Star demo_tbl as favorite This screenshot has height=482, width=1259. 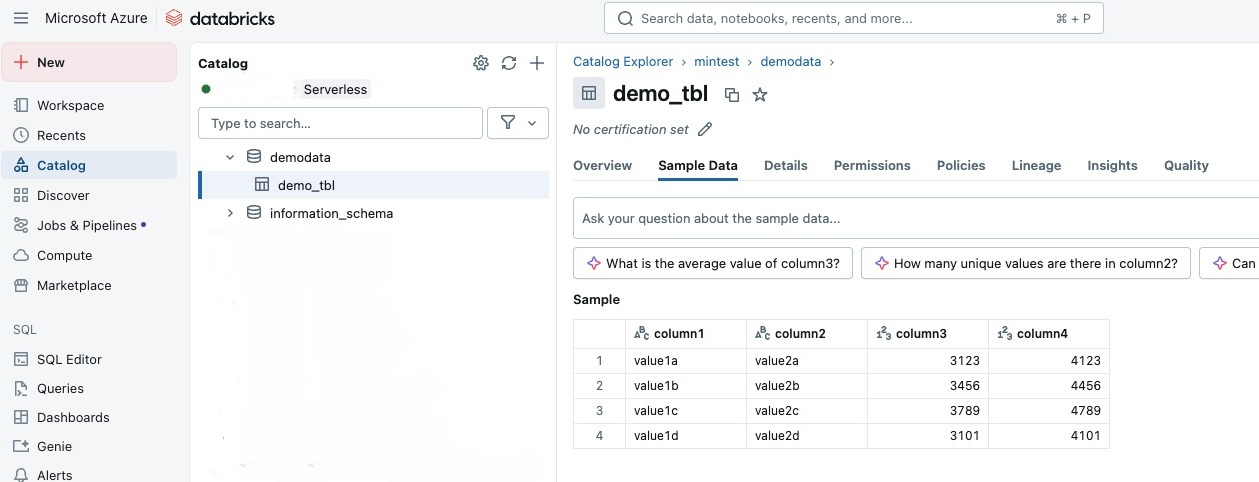coord(760,95)
